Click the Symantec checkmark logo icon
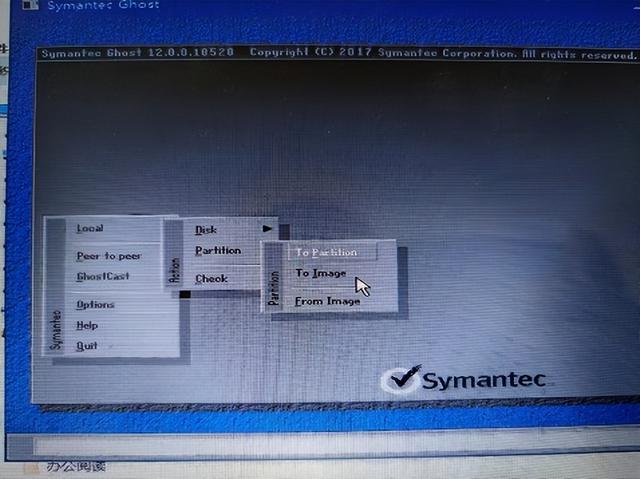Screen dimensions: 640x479 pos(401,379)
